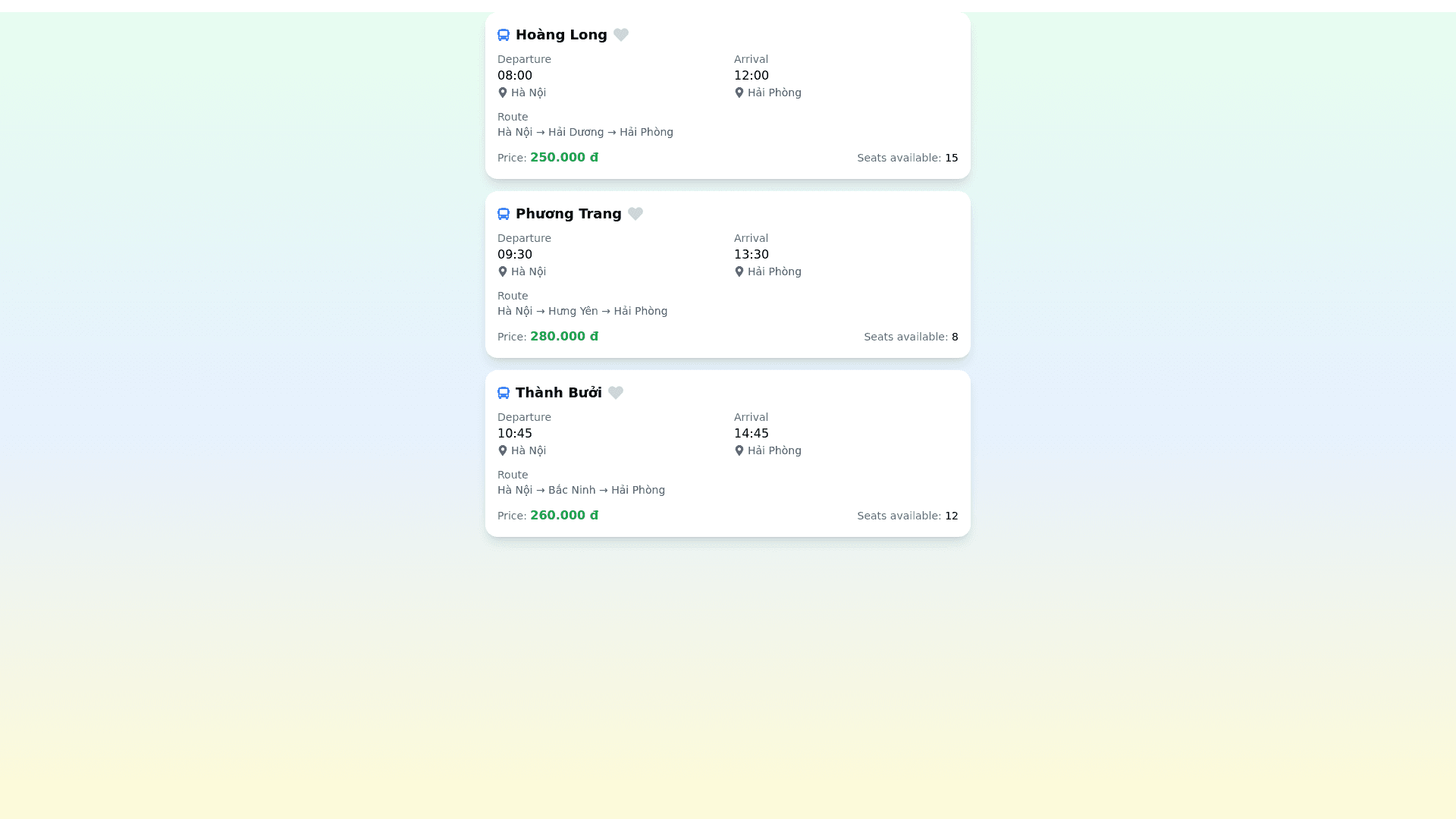This screenshot has height=819, width=1456.
Task: Click the bus icon beside Thành Bưởi
Action: point(504,393)
